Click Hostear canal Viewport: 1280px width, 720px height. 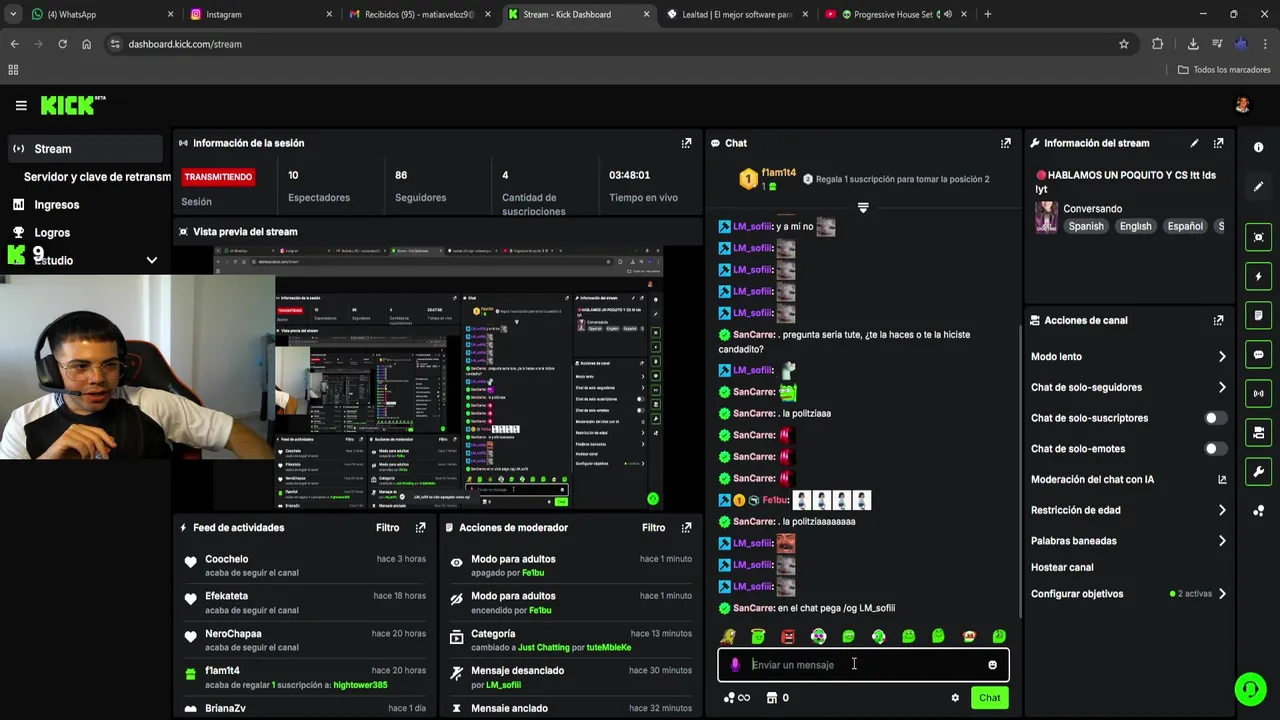click(1062, 567)
